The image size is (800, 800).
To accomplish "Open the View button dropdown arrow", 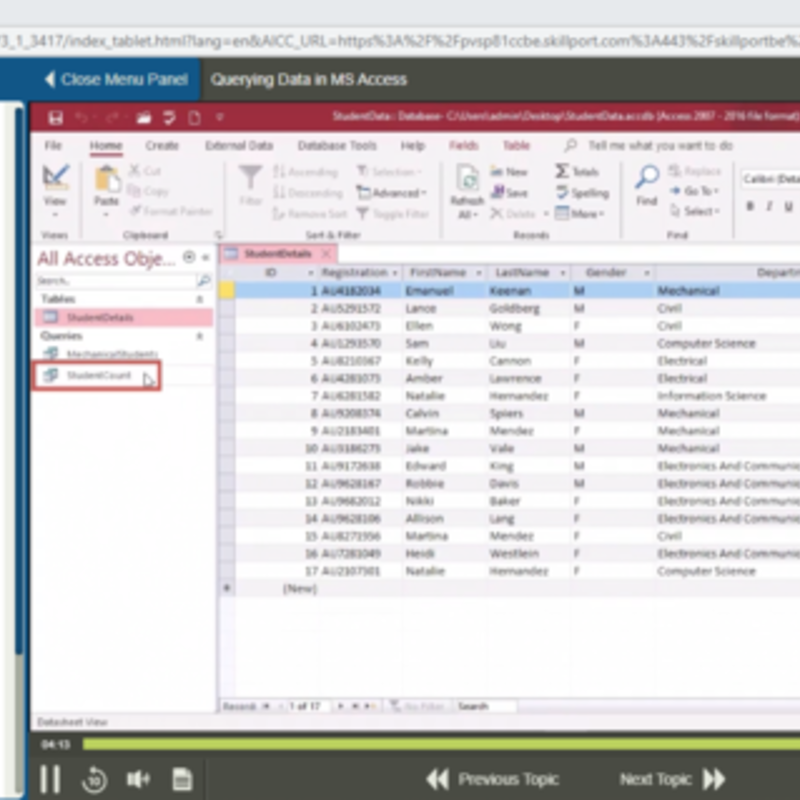I will coord(55,214).
